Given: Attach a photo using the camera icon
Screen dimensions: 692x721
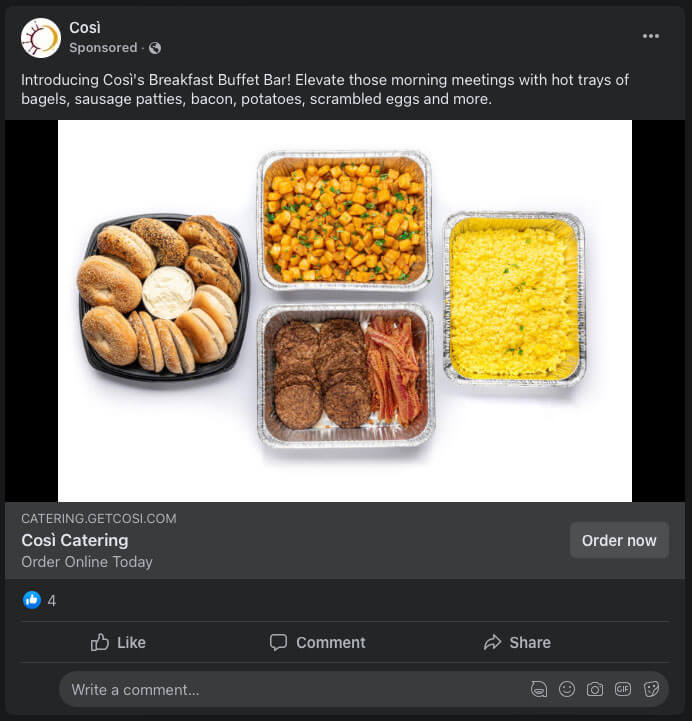Looking at the screenshot, I should tap(595, 689).
